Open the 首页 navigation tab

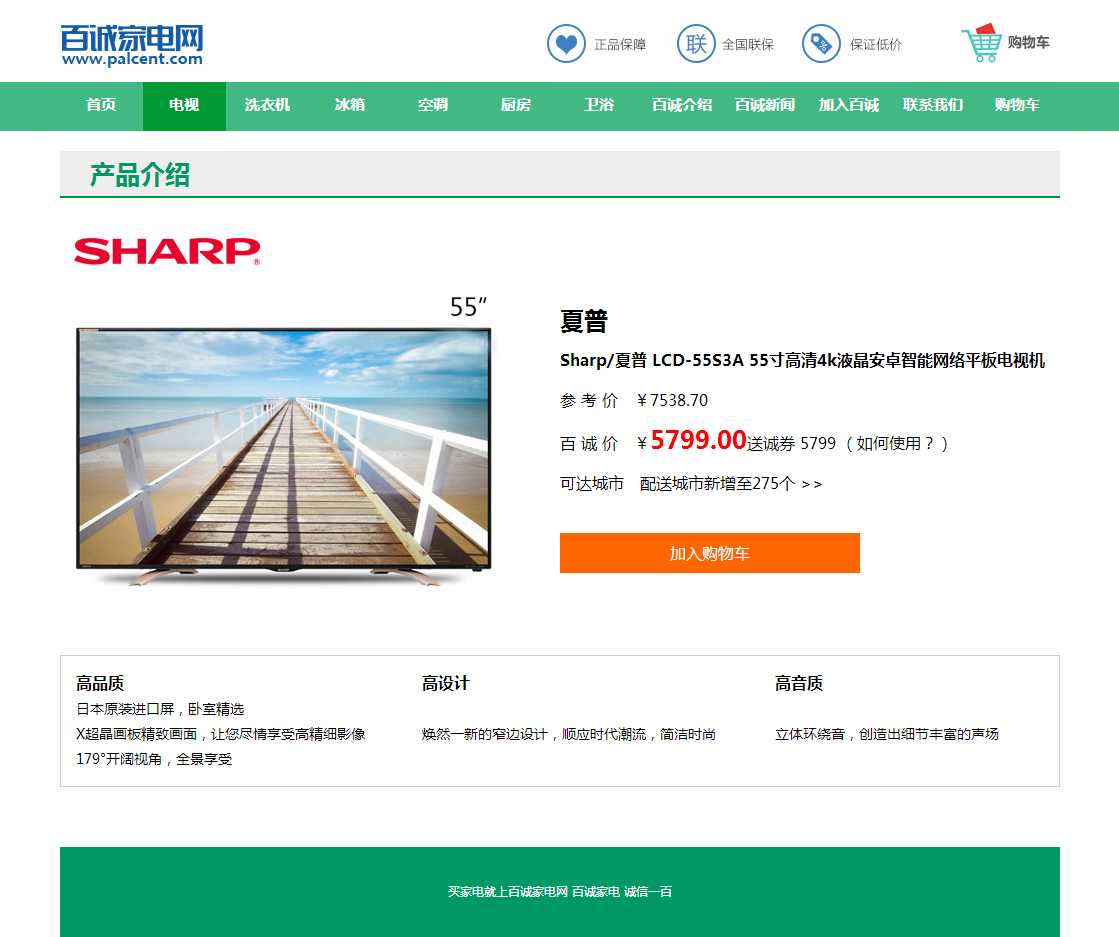(101, 106)
